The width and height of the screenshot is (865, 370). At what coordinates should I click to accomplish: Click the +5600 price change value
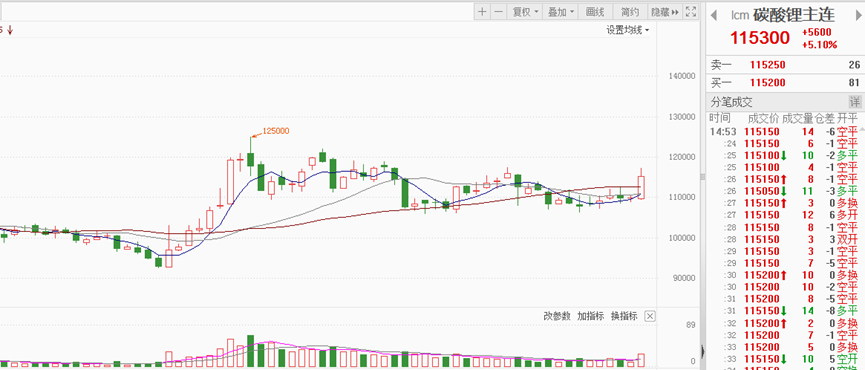[817, 33]
